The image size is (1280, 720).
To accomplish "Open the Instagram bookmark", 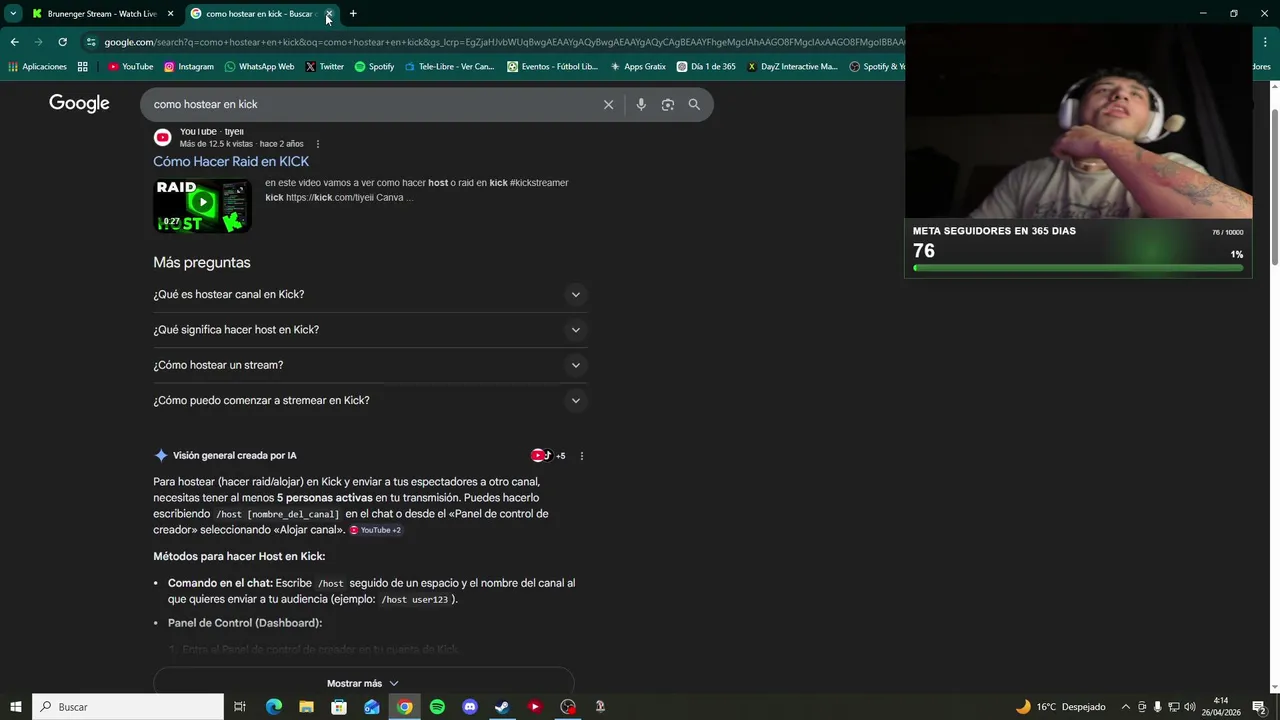I will [x=188, y=67].
